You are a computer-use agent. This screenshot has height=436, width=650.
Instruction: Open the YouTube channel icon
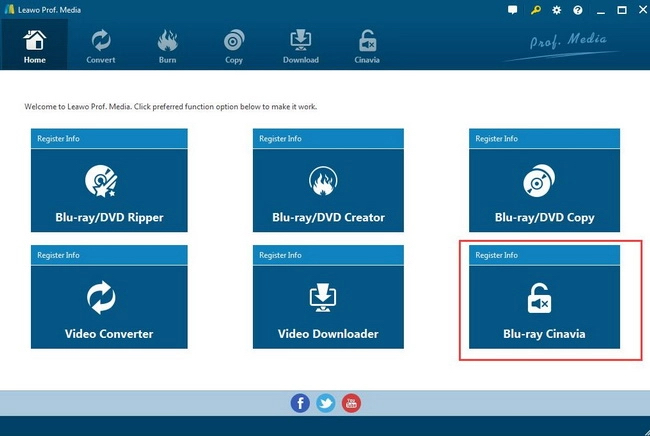pos(351,403)
